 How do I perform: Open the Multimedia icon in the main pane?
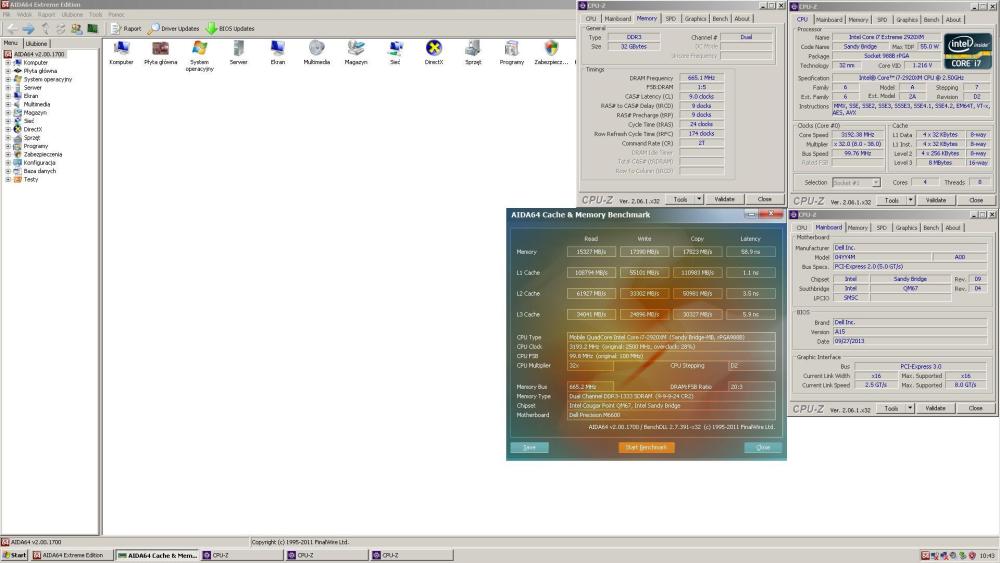click(x=316, y=52)
